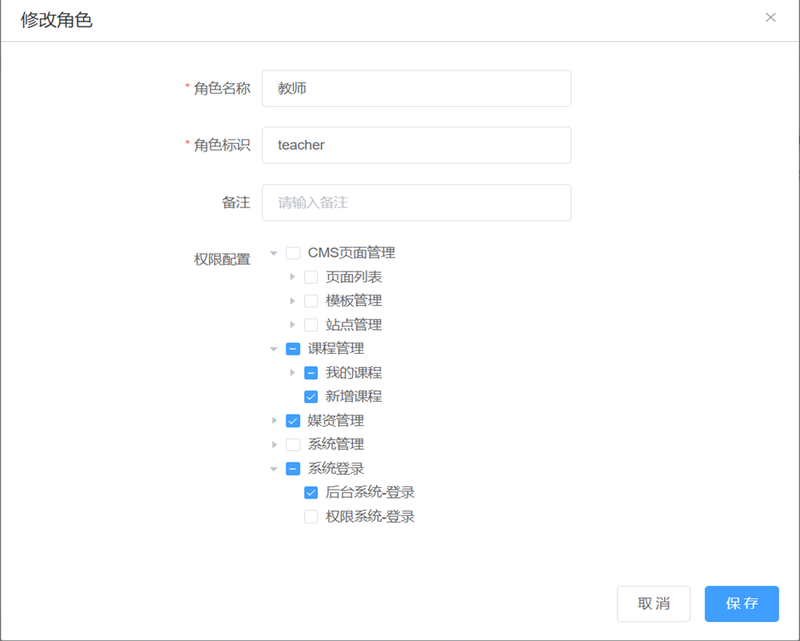Uncheck the 新增课程 checkbox

coord(311,397)
